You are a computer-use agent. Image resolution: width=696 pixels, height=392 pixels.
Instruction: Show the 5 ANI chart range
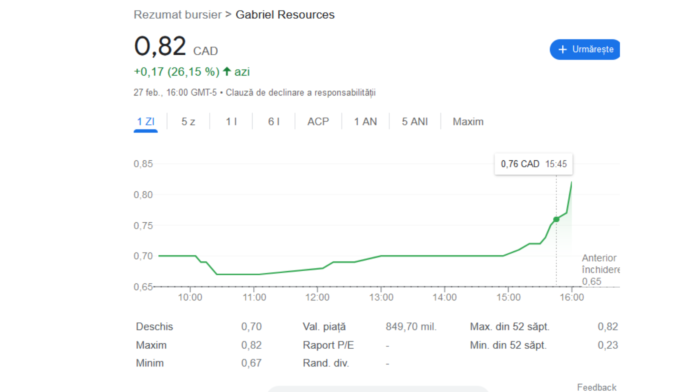(x=415, y=122)
